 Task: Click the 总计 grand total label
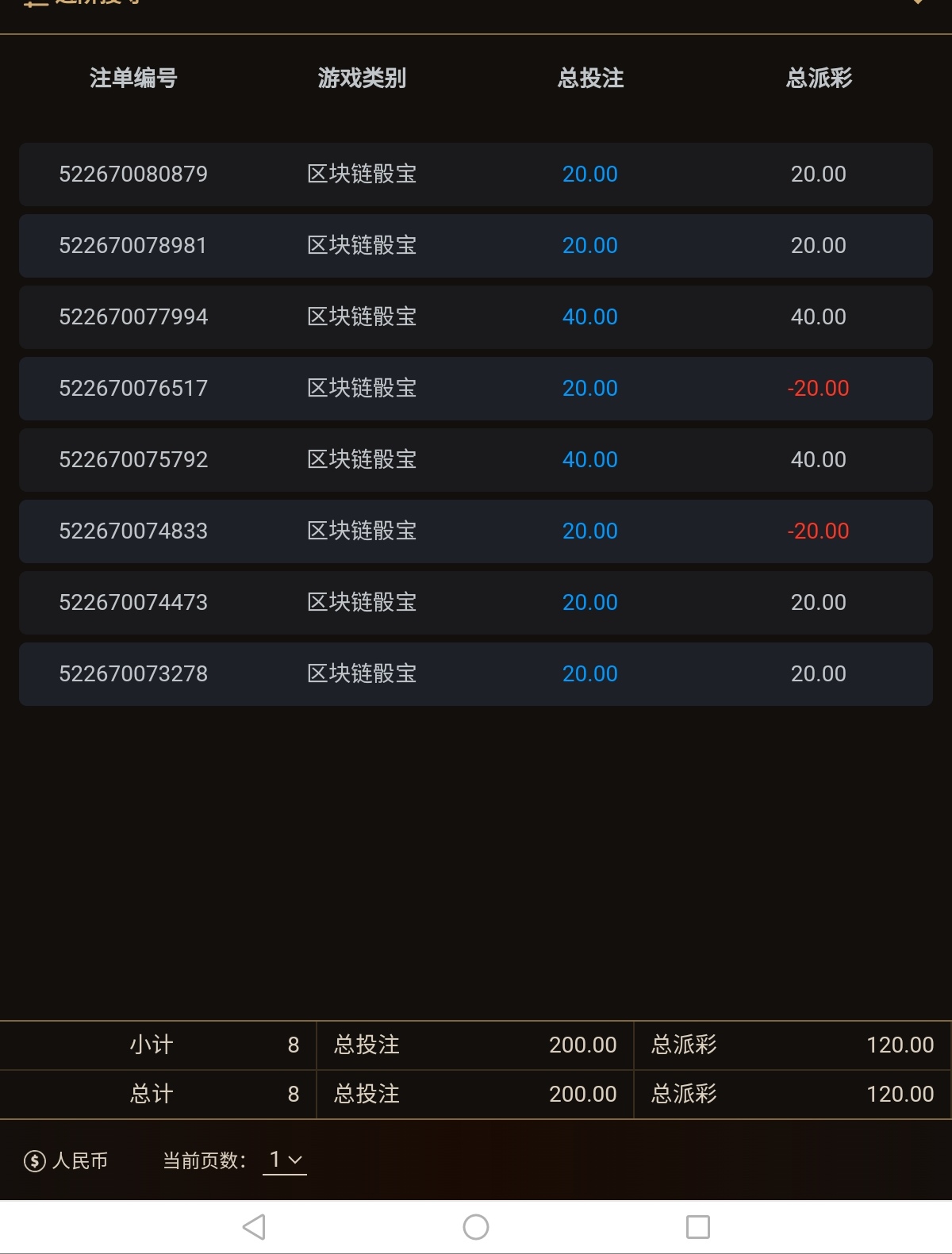pyautogui.click(x=151, y=1094)
